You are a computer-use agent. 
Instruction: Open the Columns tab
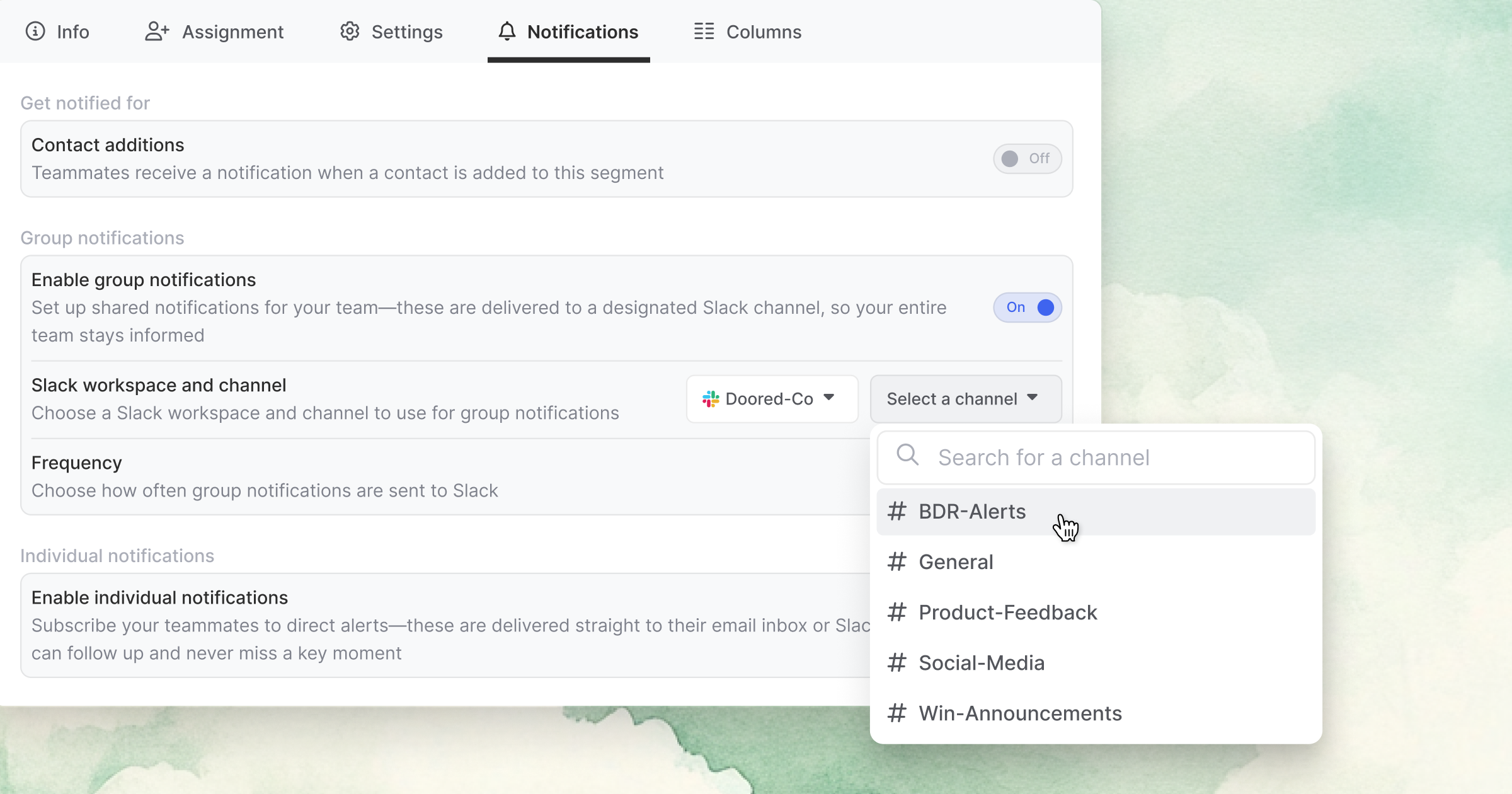[x=748, y=32]
